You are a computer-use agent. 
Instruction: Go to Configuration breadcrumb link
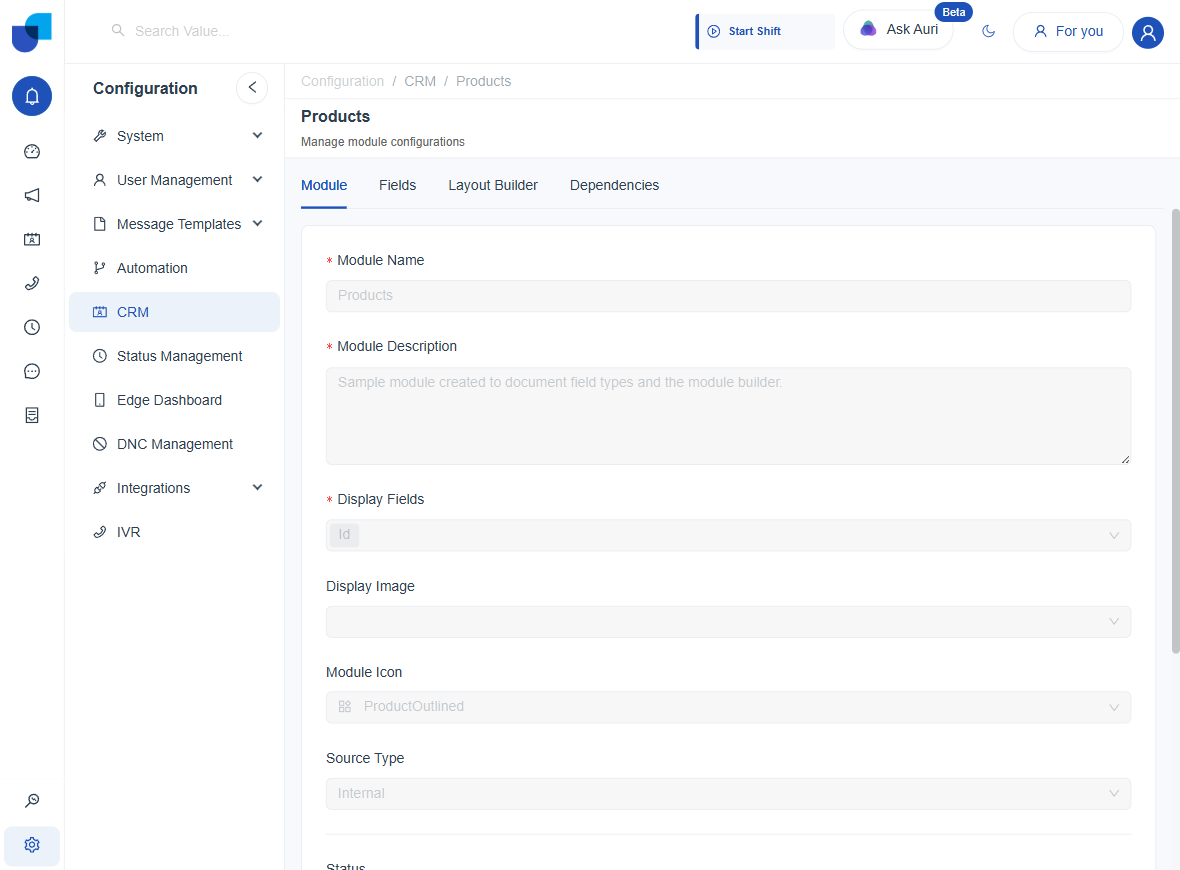(x=342, y=81)
